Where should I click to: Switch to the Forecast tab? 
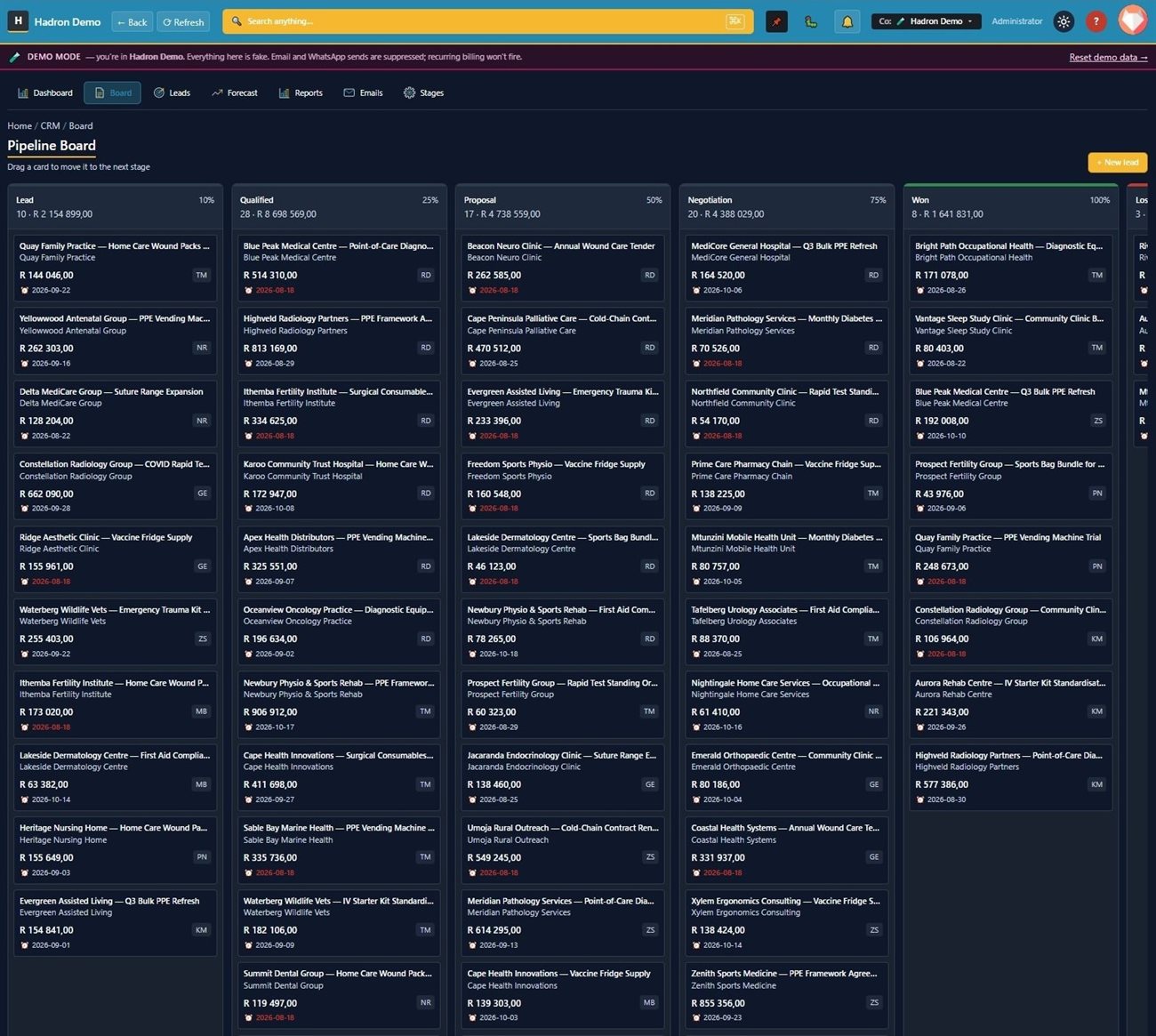[x=235, y=92]
